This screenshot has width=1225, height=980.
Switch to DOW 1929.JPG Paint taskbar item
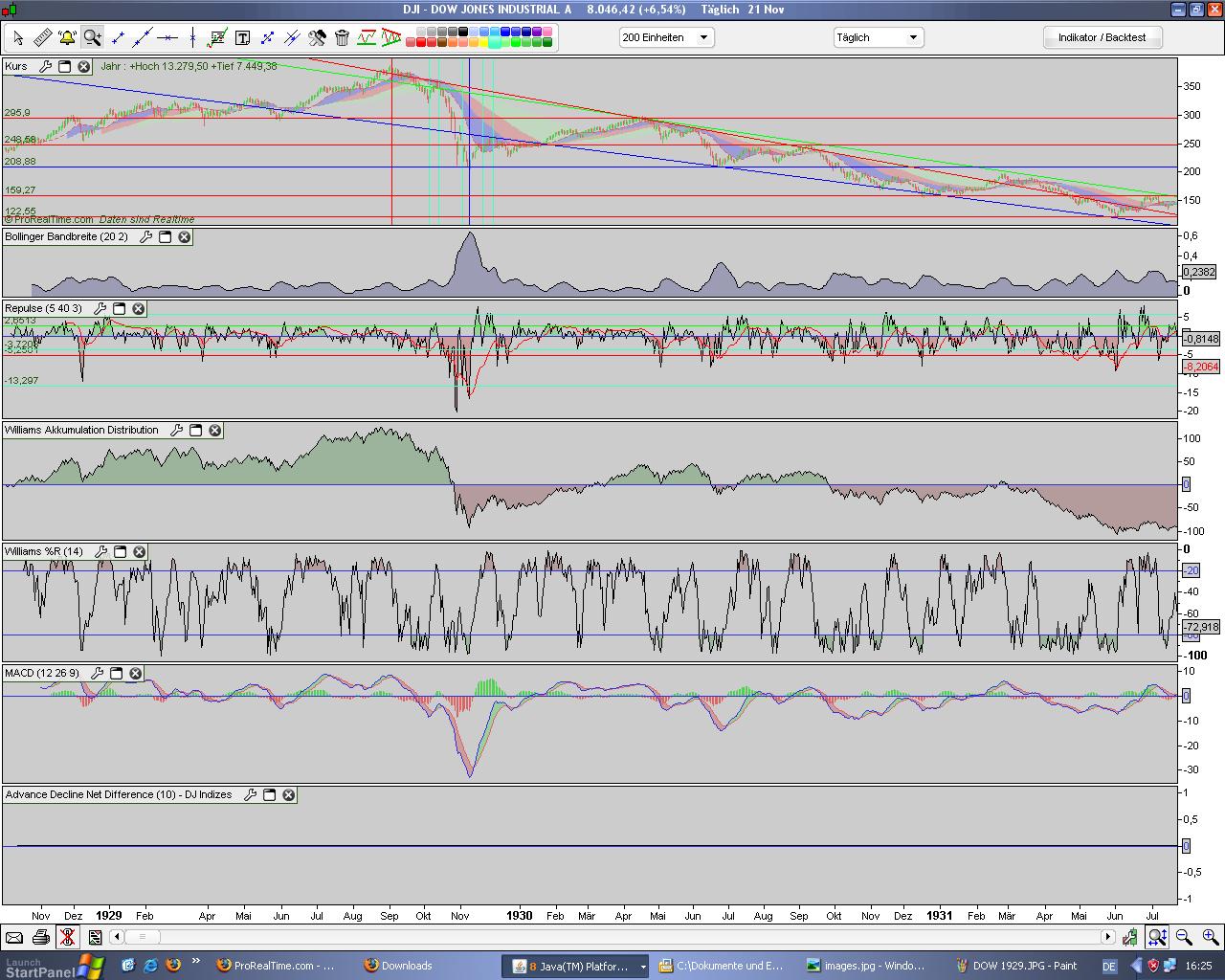tap(1017, 966)
